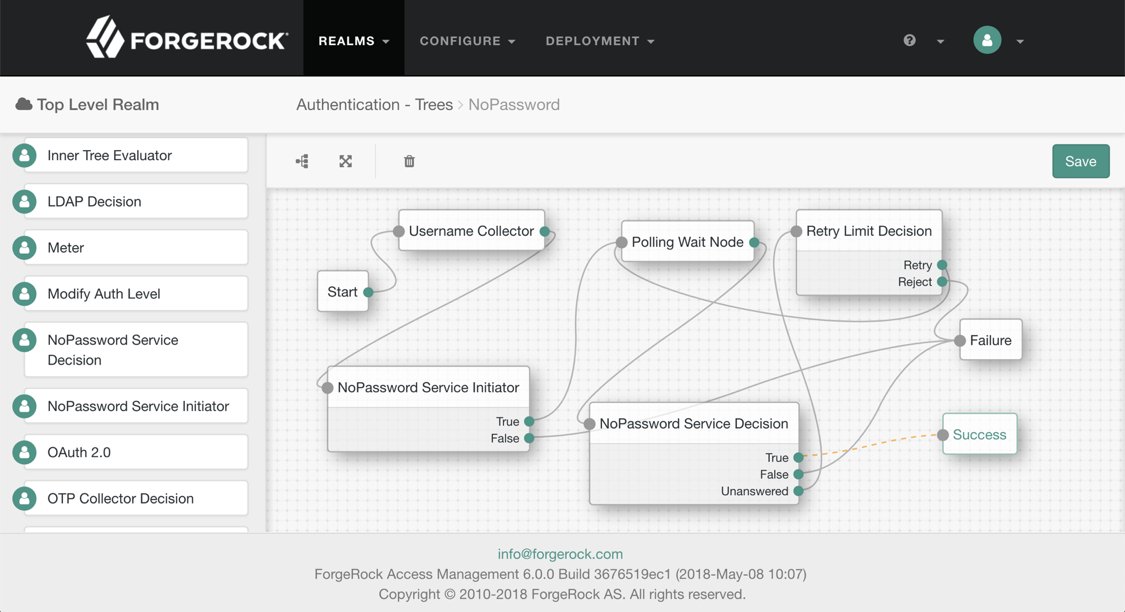1125x612 pixels.
Task: Select the Success node
Action: (979, 434)
